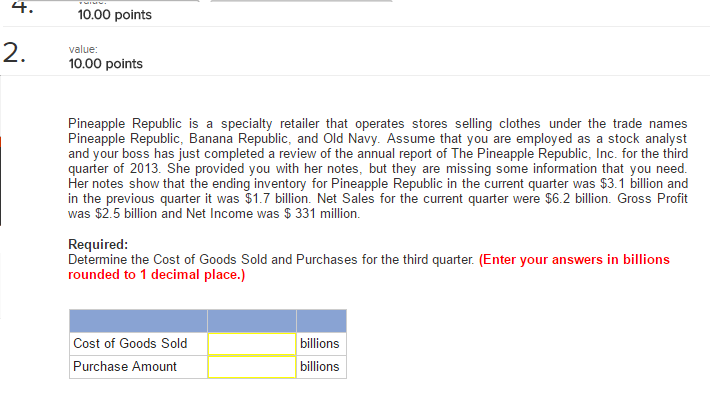Click the 'rounded to 1 decimal place.)' red text

[x=156, y=275]
